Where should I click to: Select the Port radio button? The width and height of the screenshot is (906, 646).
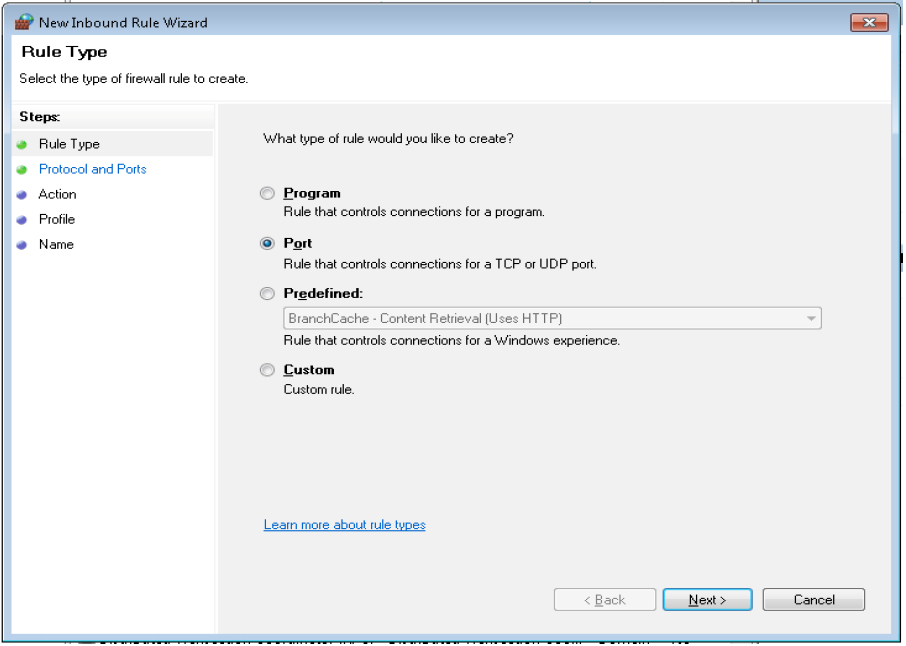(267, 243)
